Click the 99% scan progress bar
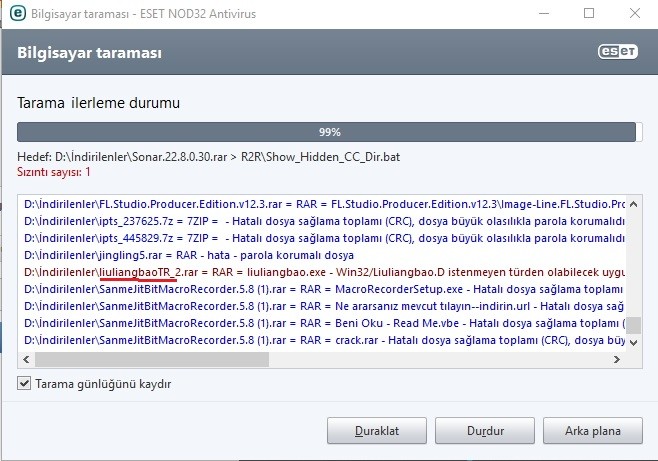 tap(329, 132)
